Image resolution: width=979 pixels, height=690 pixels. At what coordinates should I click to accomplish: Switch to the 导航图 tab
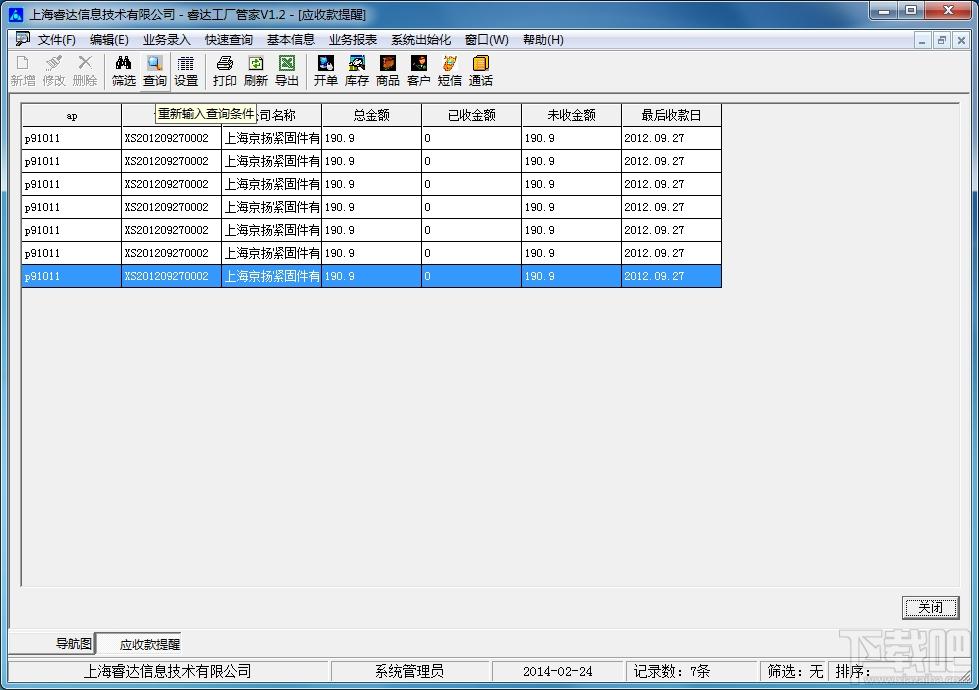53,643
